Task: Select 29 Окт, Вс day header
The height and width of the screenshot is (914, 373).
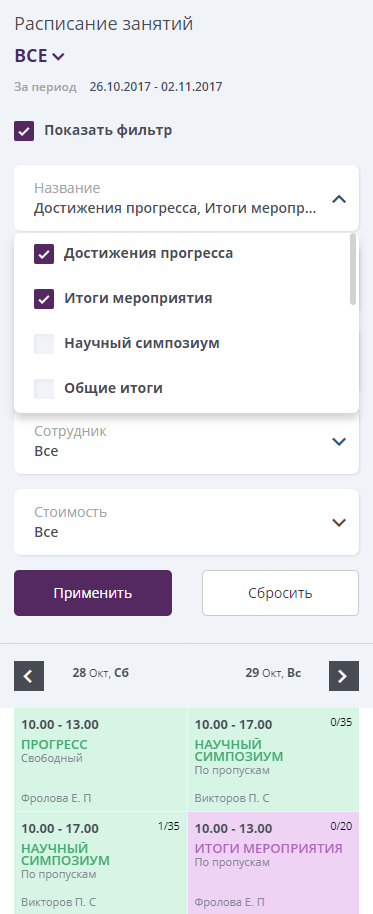Action: click(273, 673)
